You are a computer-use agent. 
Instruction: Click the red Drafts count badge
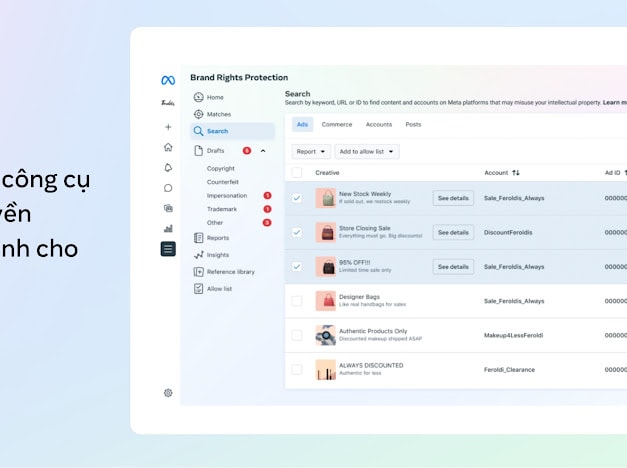click(247, 151)
